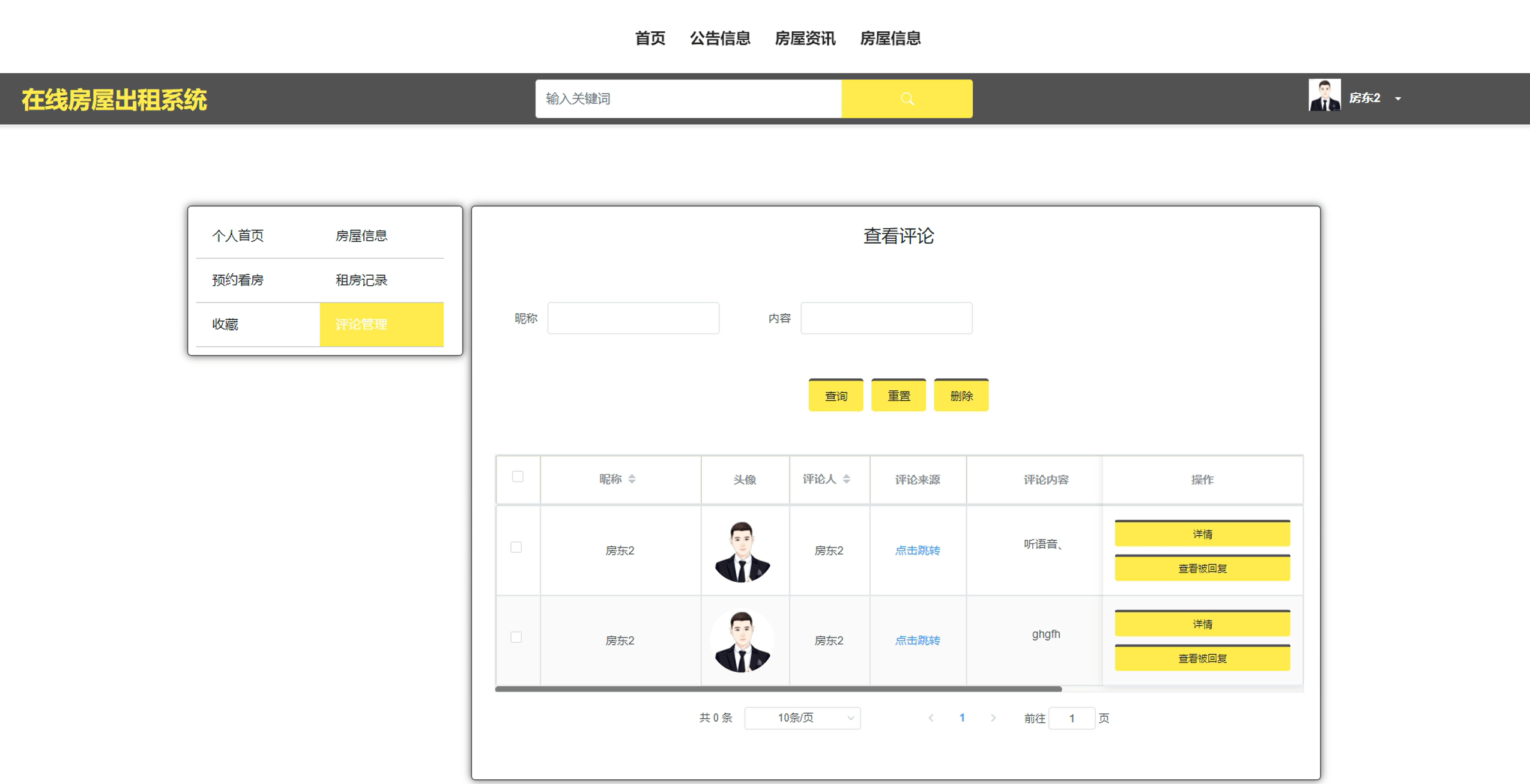Click 点击跳转 link in first row
The height and width of the screenshot is (784, 1530).
click(x=917, y=550)
